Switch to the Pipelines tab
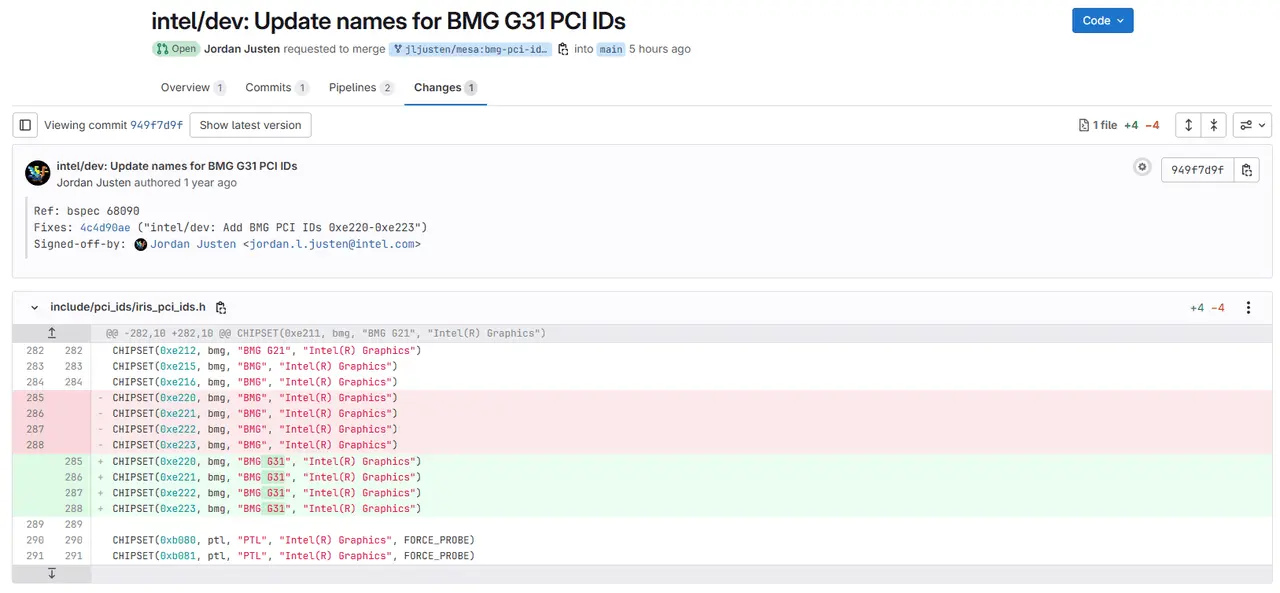Screen dimensions: 1280x593 coord(361,88)
